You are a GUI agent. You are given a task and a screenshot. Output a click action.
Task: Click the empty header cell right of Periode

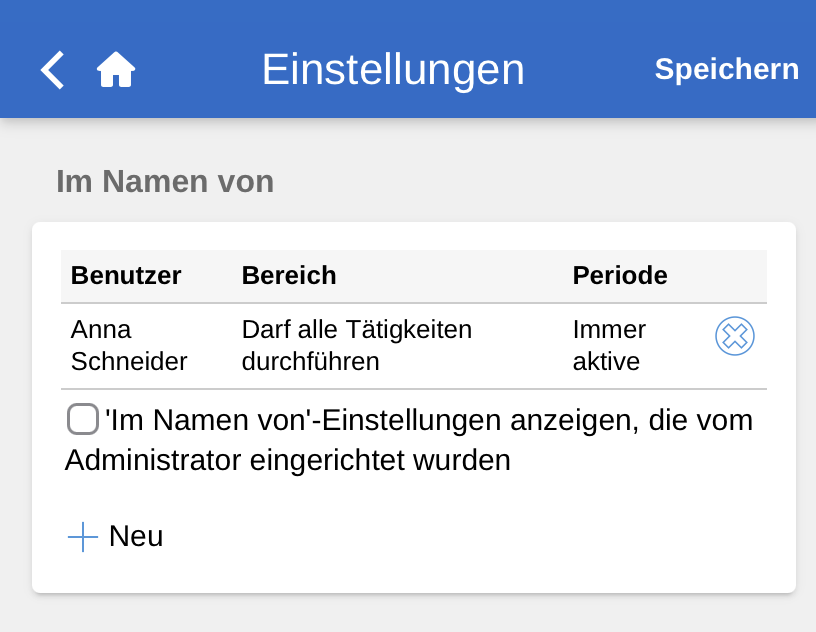click(735, 276)
